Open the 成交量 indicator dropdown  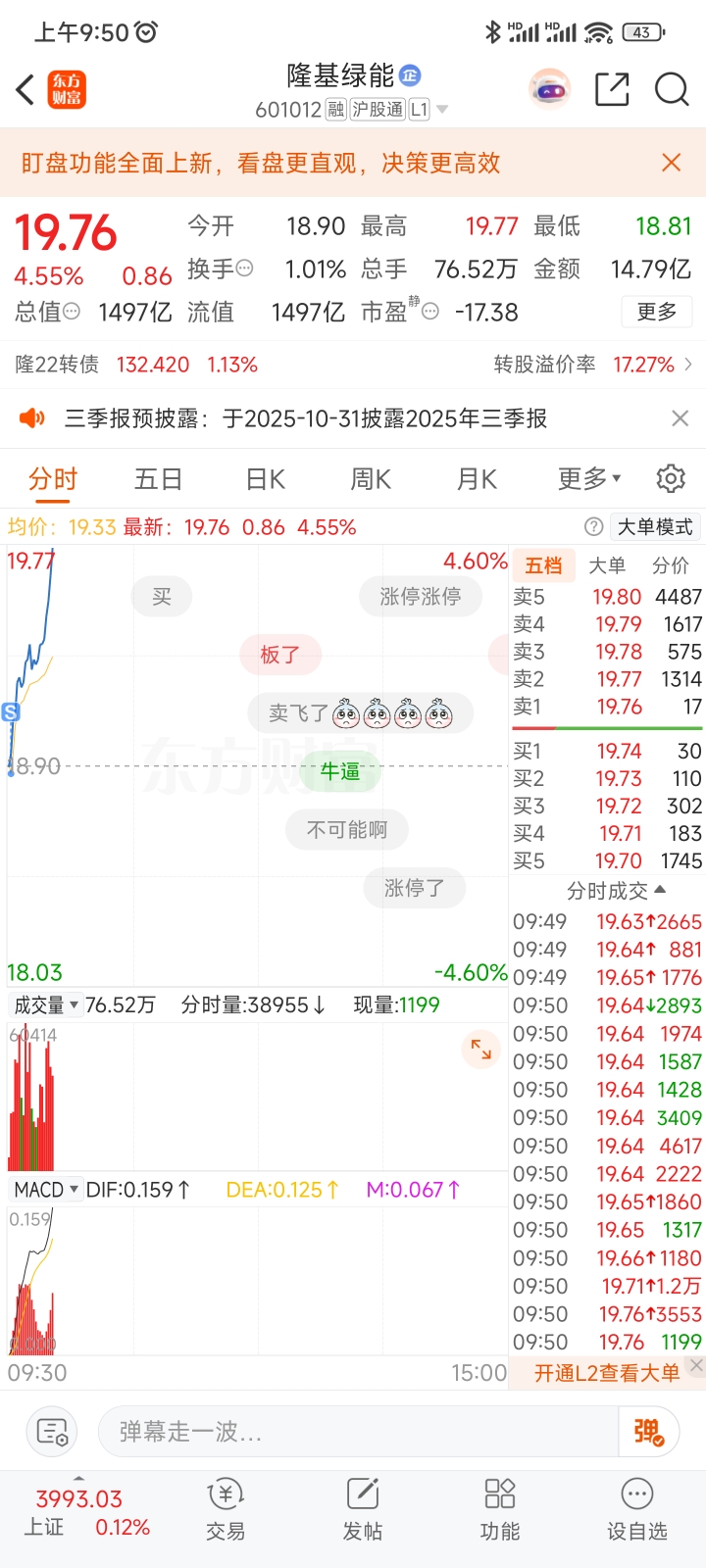click(x=45, y=1004)
